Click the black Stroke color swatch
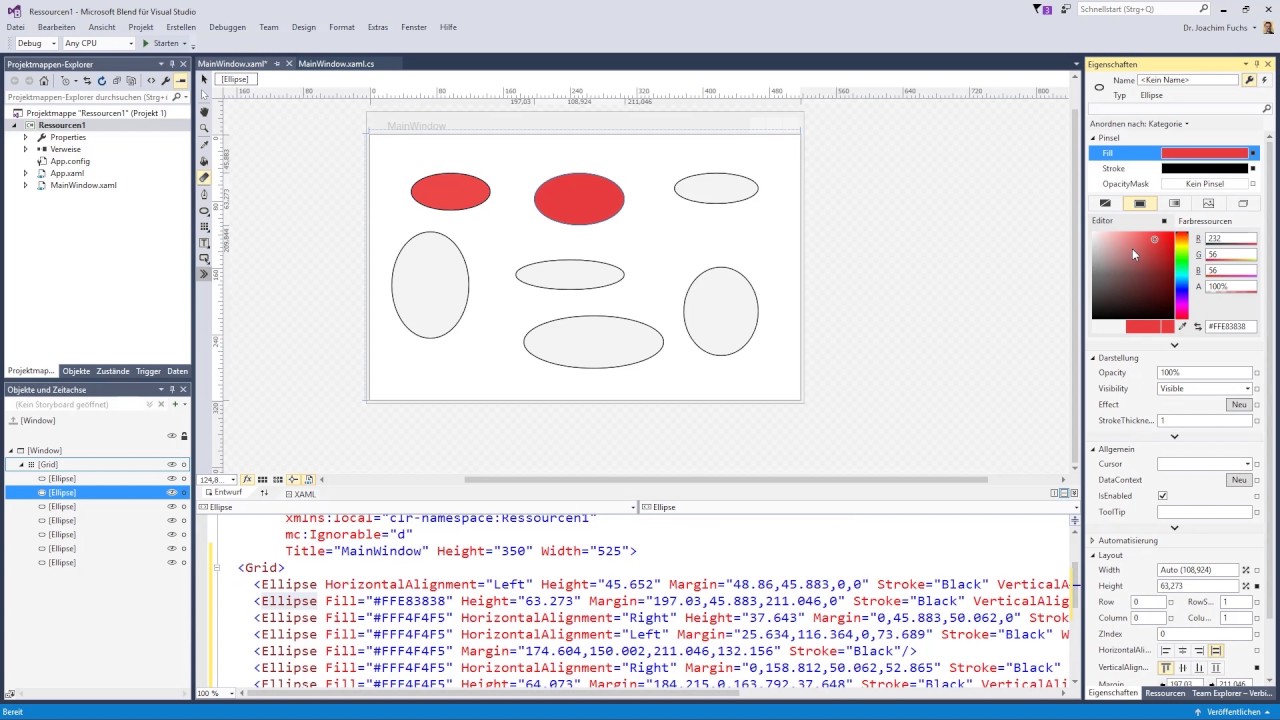 [1205, 169]
